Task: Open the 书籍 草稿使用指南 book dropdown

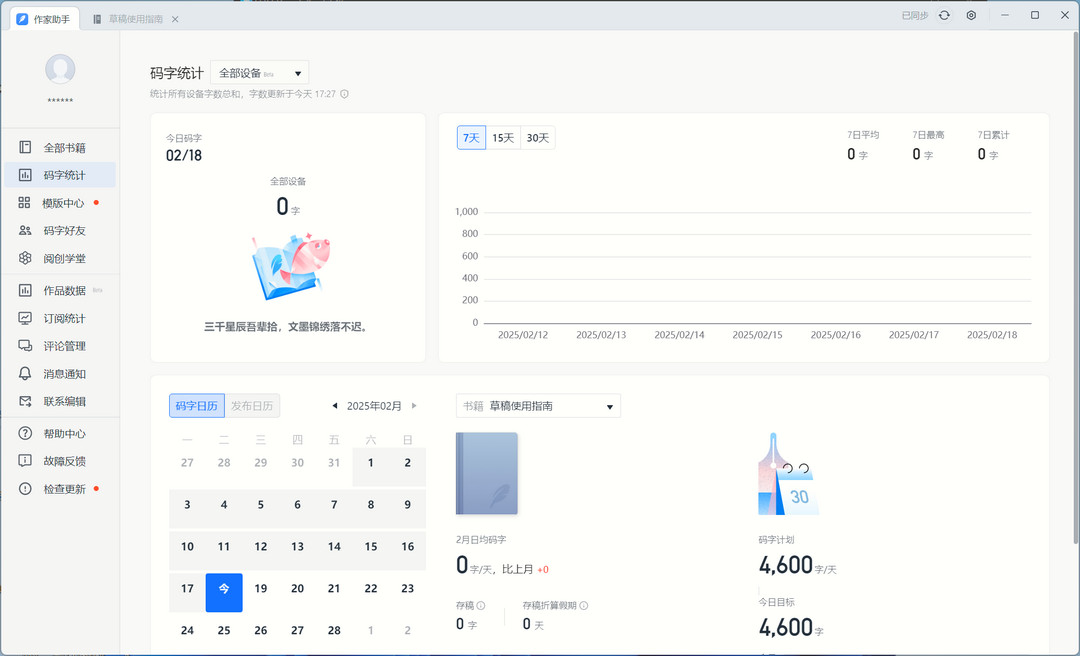Action: [x=538, y=405]
